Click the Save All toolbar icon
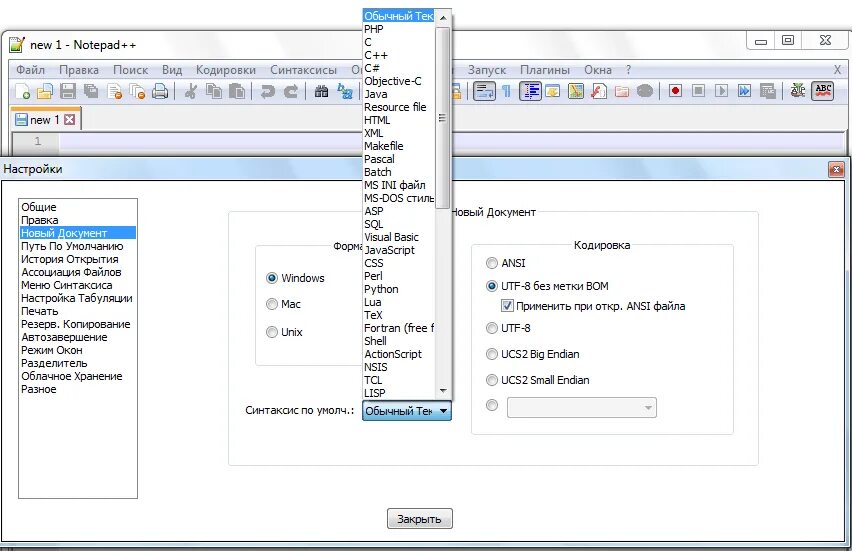Viewport: 852px width, 551px height. tap(91, 91)
